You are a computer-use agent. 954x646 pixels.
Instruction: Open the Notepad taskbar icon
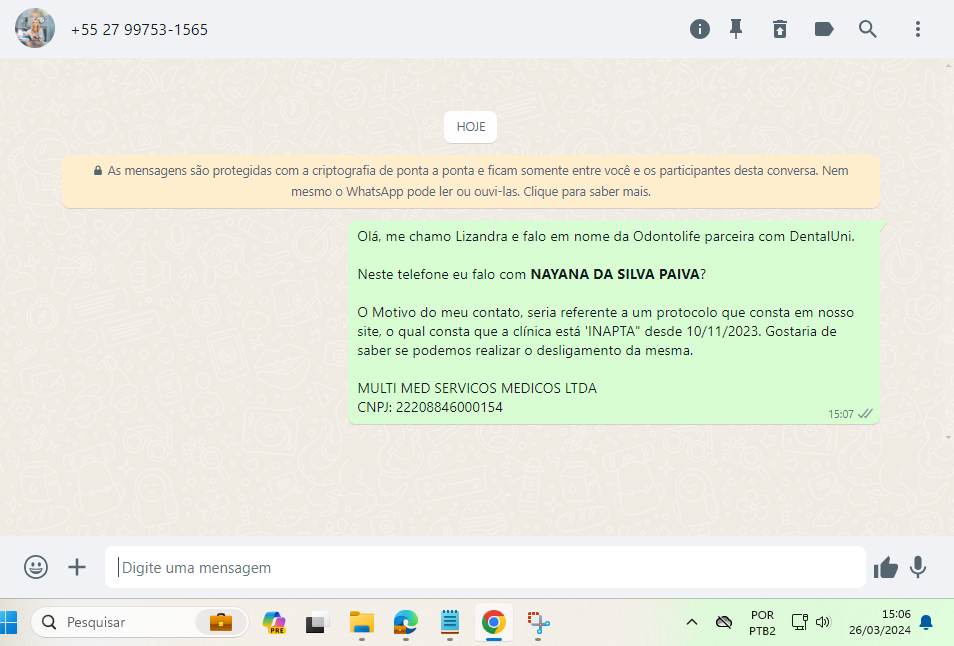click(x=450, y=622)
